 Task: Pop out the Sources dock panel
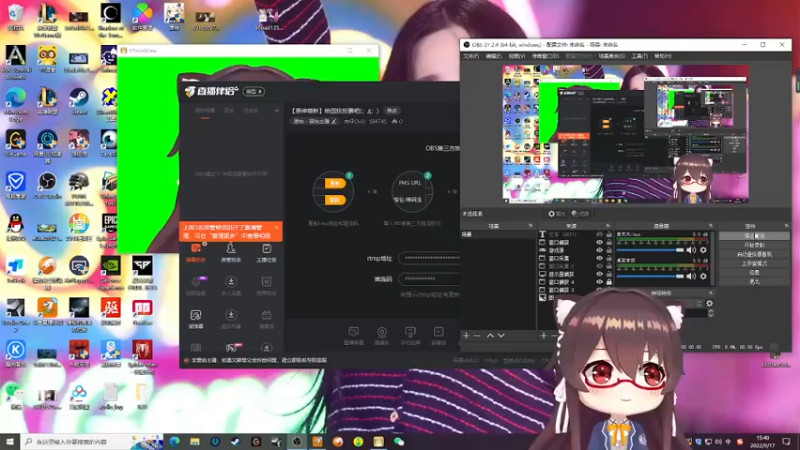click(x=608, y=226)
